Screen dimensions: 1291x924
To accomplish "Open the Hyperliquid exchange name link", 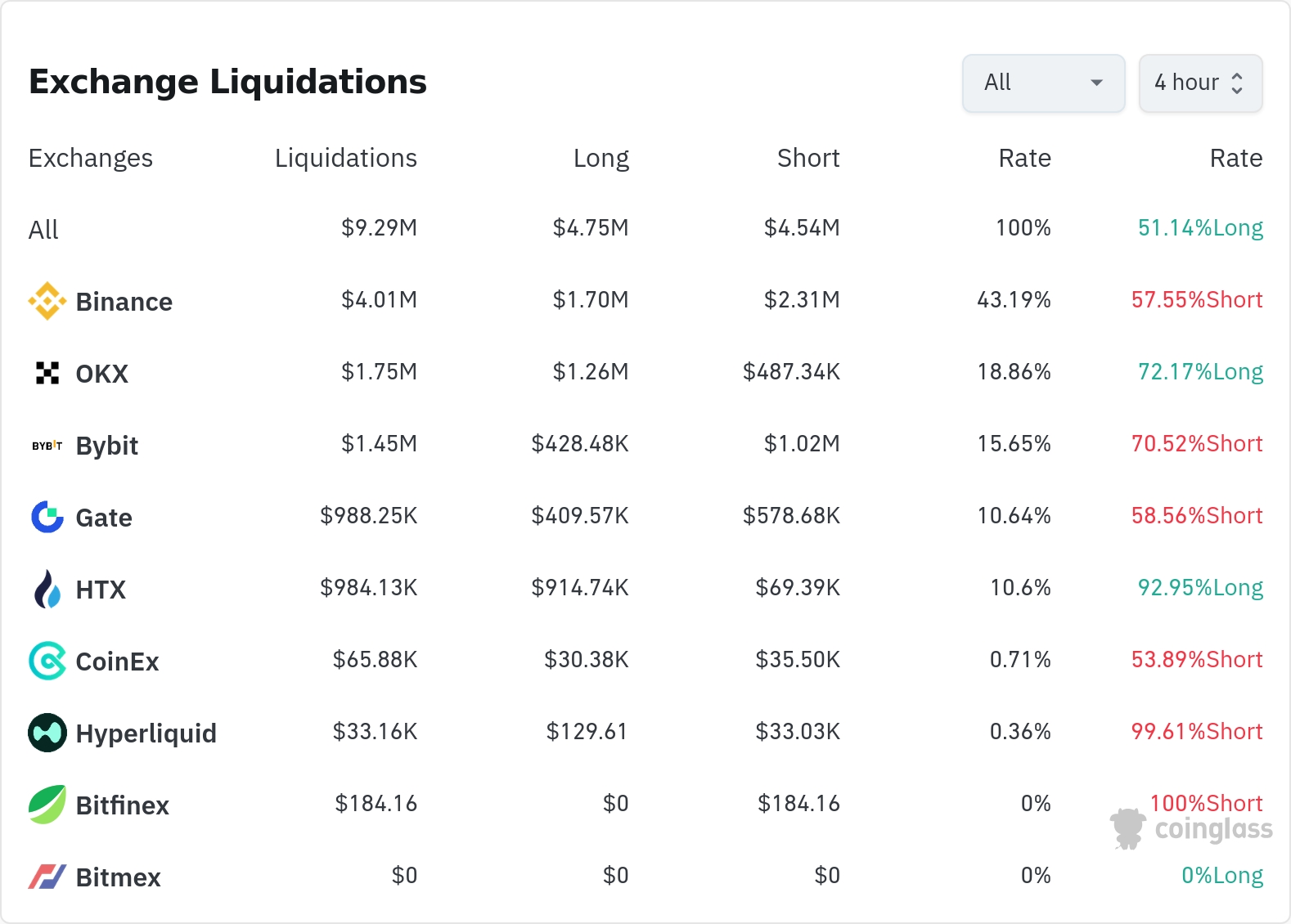I will (x=146, y=733).
